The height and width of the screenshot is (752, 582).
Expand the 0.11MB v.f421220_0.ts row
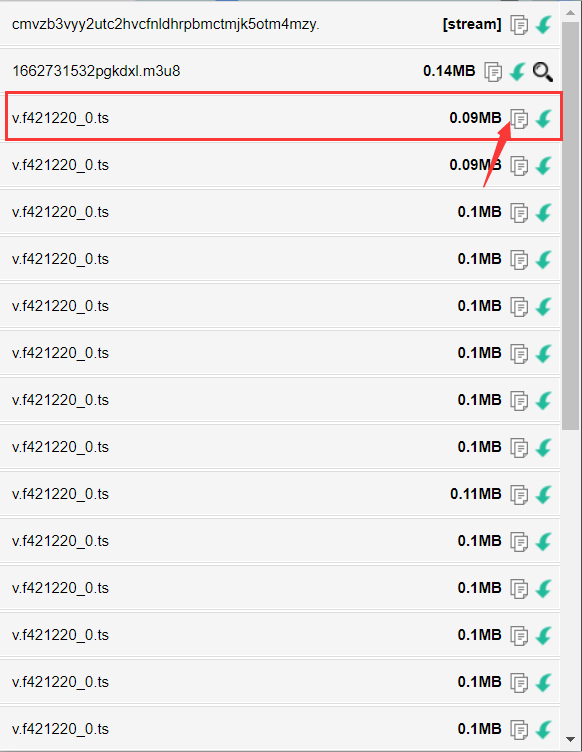point(280,494)
